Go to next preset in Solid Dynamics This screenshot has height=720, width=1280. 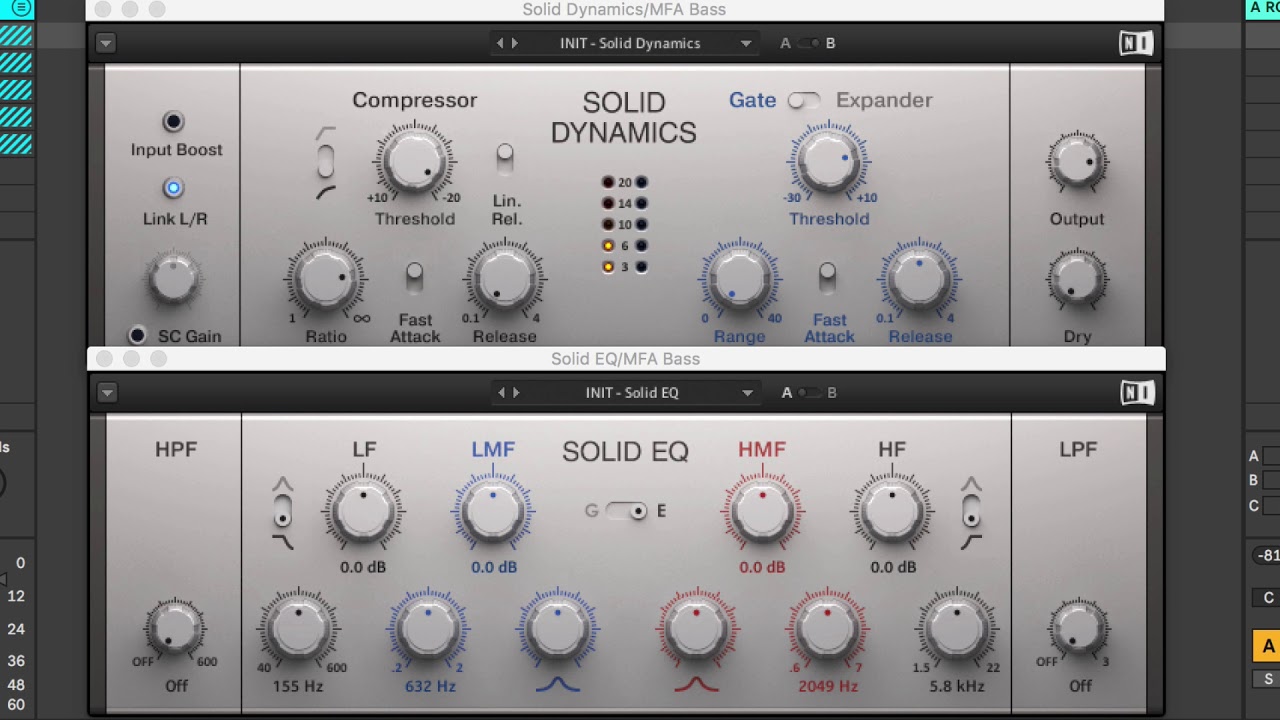point(515,43)
